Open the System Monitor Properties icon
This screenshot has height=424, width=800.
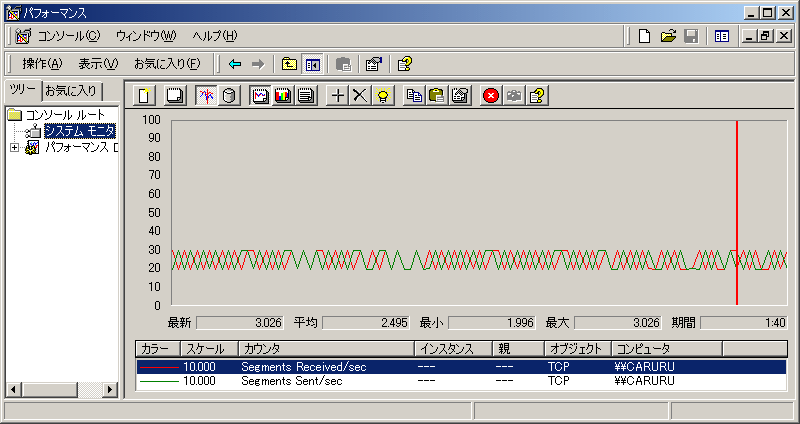[x=459, y=96]
